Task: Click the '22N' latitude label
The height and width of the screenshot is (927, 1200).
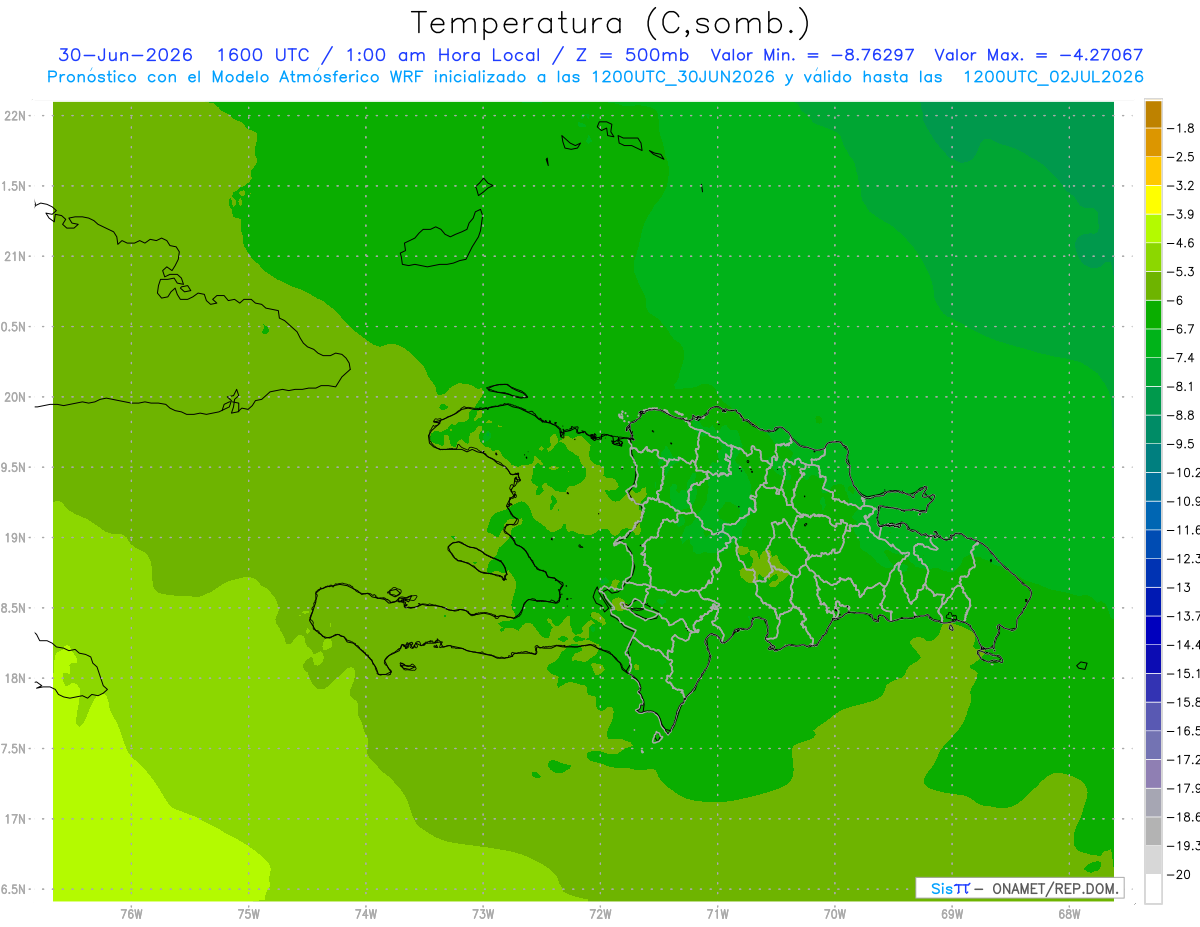Action: (x=16, y=116)
